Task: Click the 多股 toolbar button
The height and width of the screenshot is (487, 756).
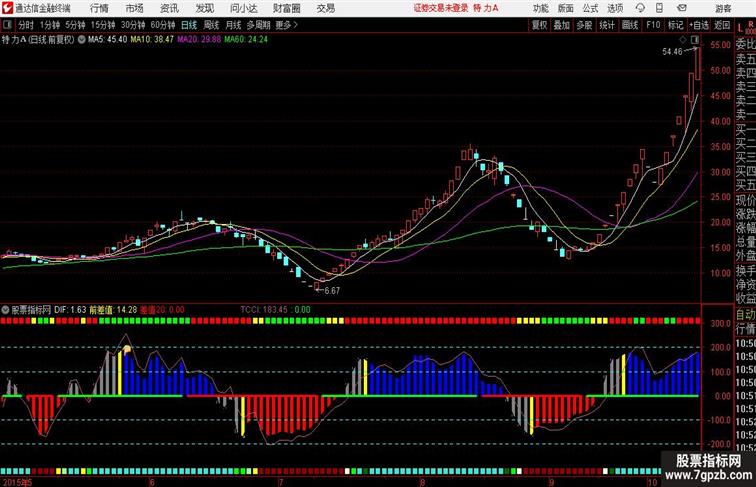Action: (x=584, y=25)
